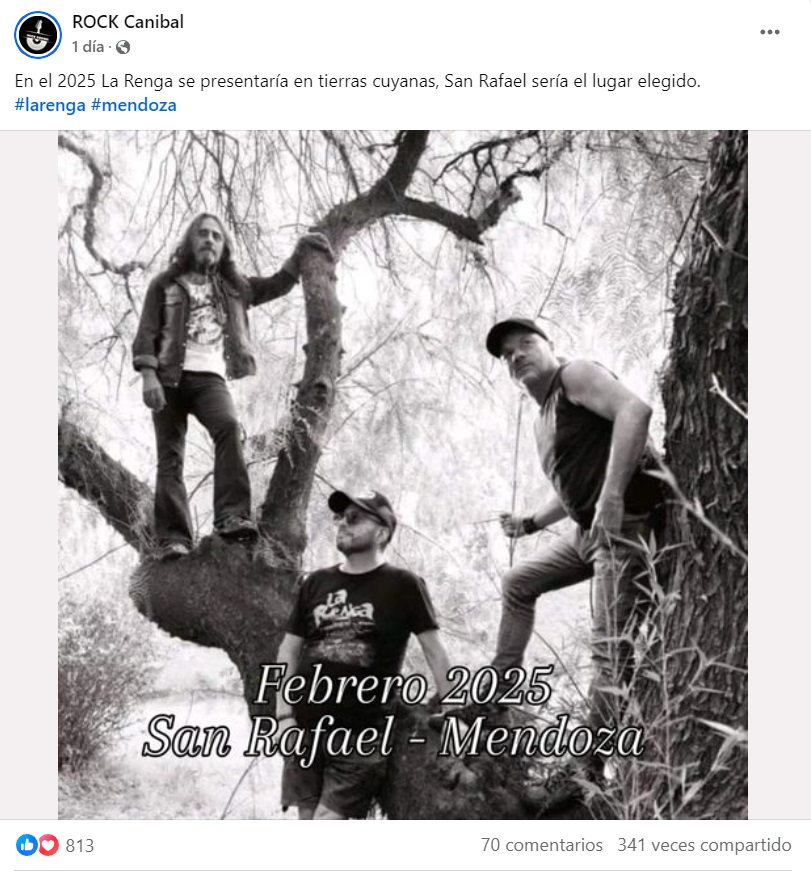
Task: Click the 'Febrero 2025' text on photo
Action: pyautogui.click(x=404, y=686)
